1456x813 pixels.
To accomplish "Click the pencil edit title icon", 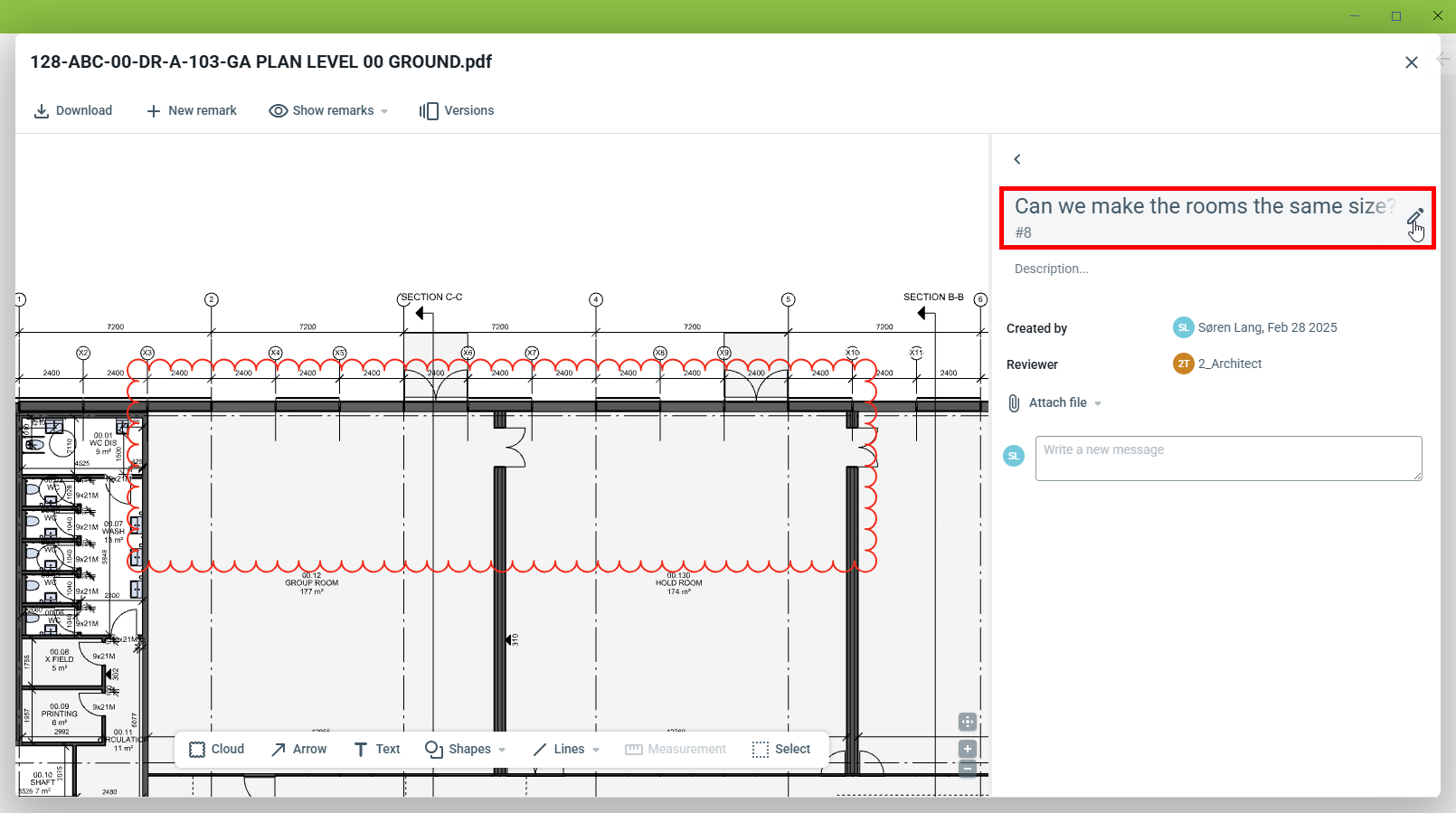I will pos(1414,216).
